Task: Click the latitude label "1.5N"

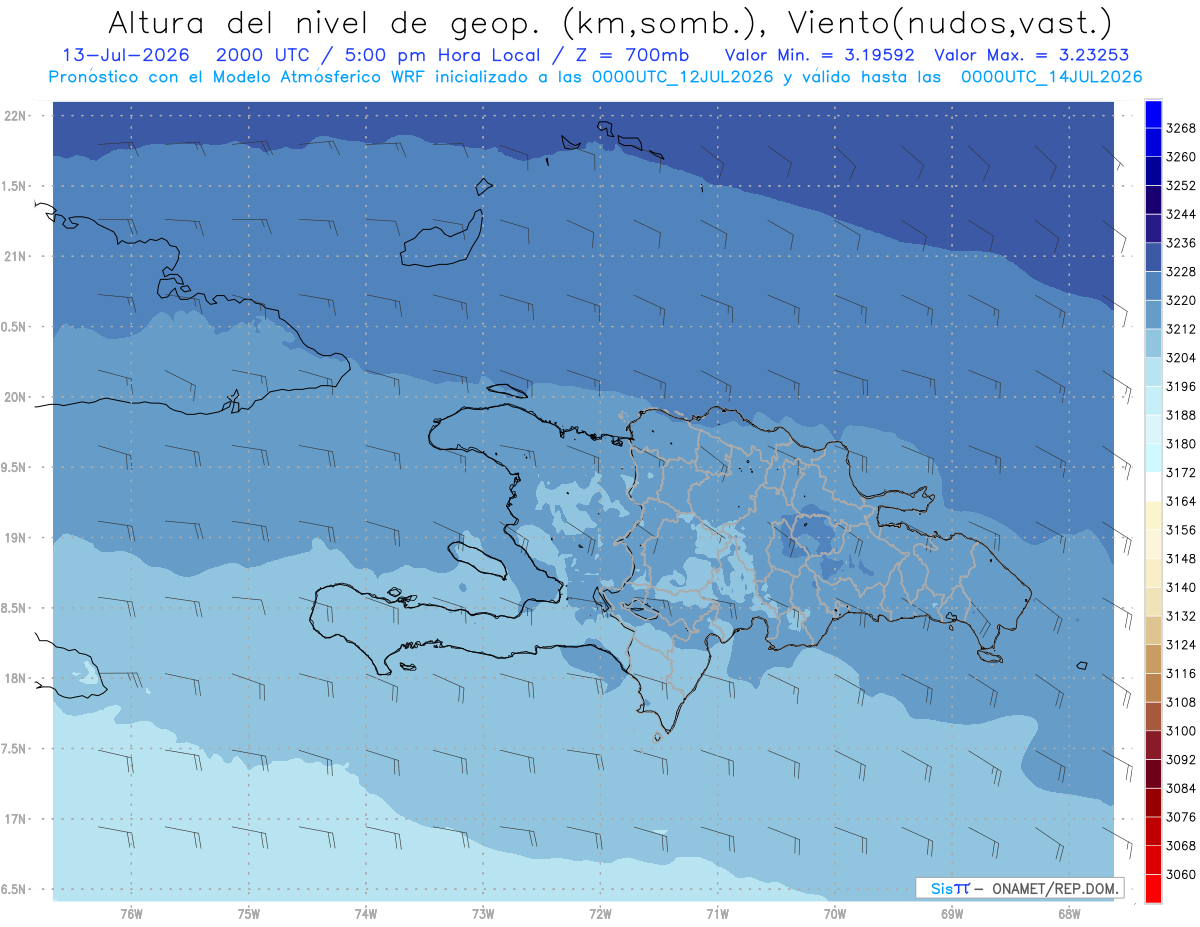Action: pos(15,187)
